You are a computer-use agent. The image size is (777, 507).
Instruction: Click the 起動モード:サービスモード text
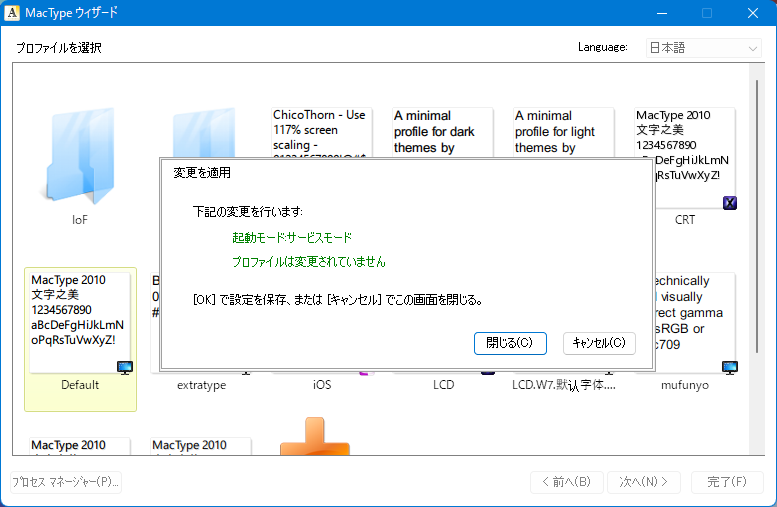pos(292,238)
